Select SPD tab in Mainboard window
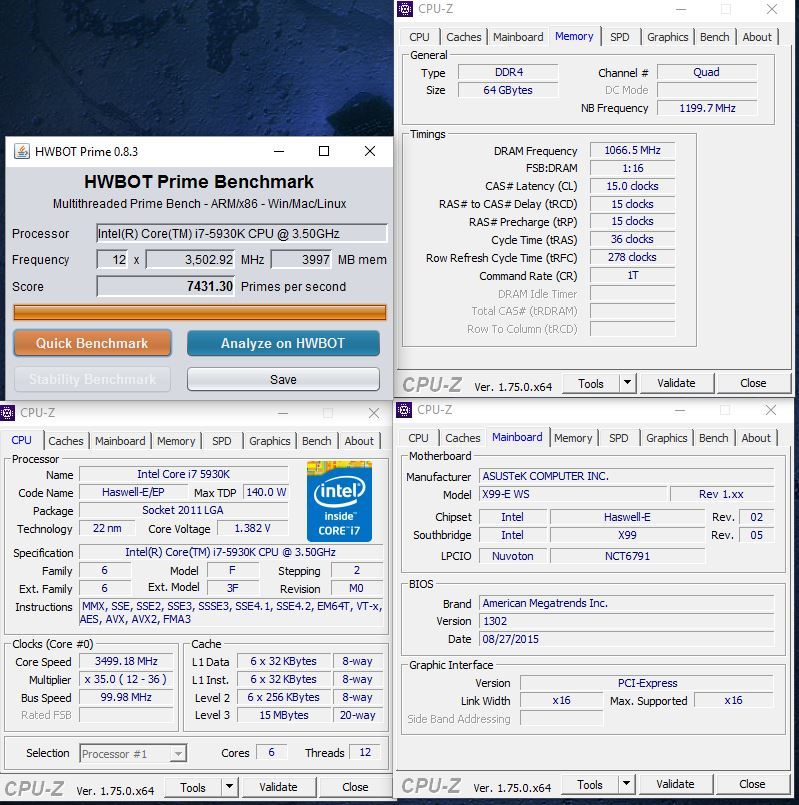 [x=619, y=438]
